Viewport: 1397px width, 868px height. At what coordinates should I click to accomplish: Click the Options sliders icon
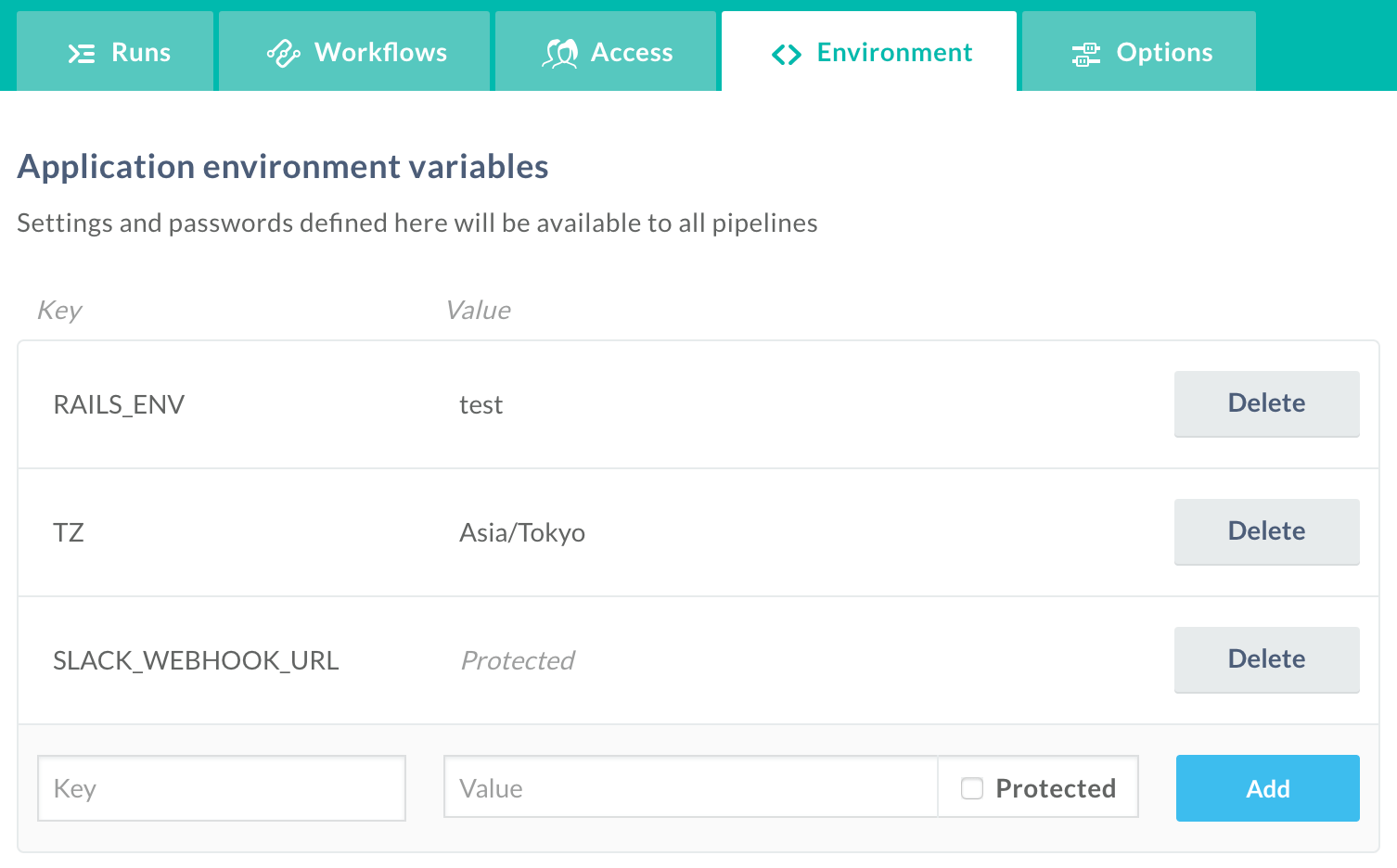coord(1085,54)
